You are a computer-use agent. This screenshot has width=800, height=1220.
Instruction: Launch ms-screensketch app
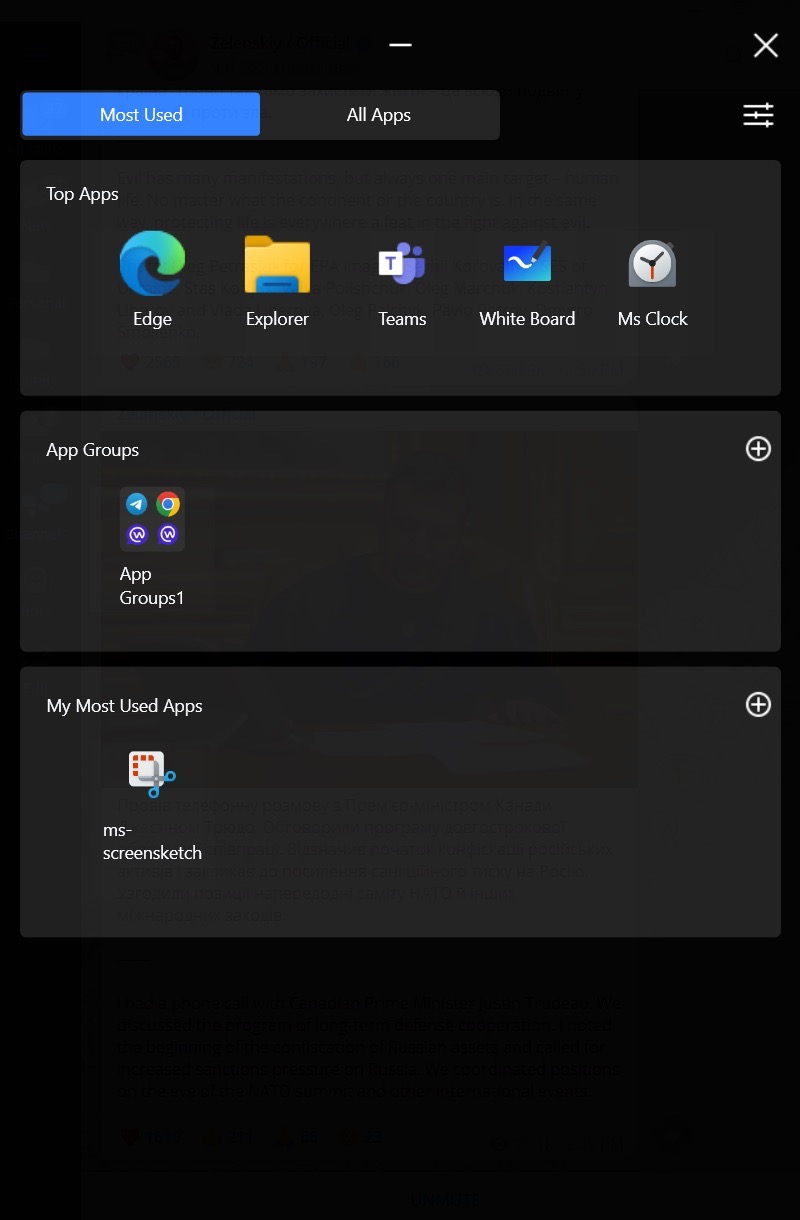tap(152, 774)
